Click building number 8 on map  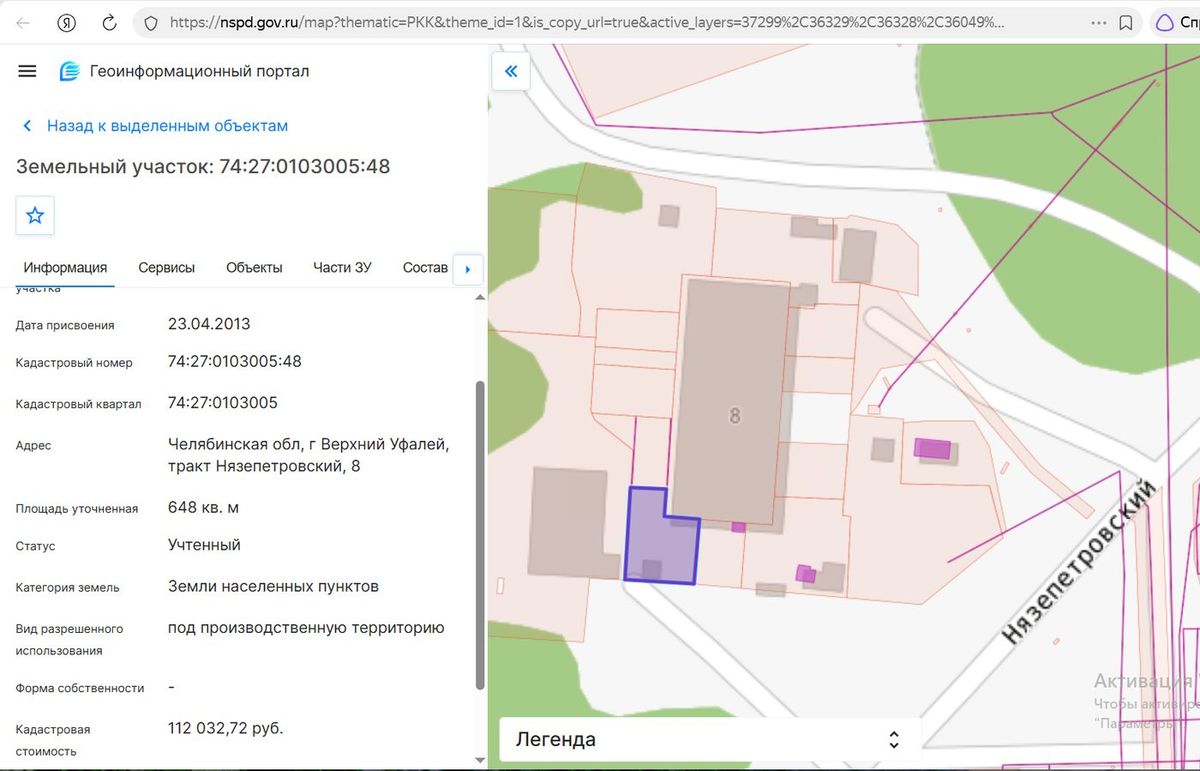click(735, 415)
